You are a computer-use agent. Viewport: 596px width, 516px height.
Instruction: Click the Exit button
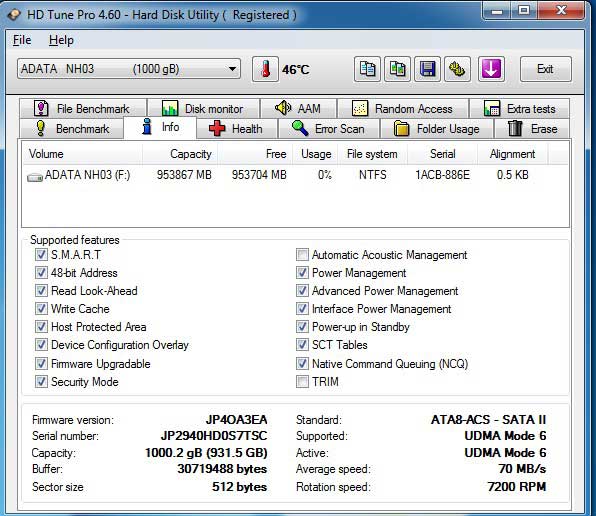(545, 69)
